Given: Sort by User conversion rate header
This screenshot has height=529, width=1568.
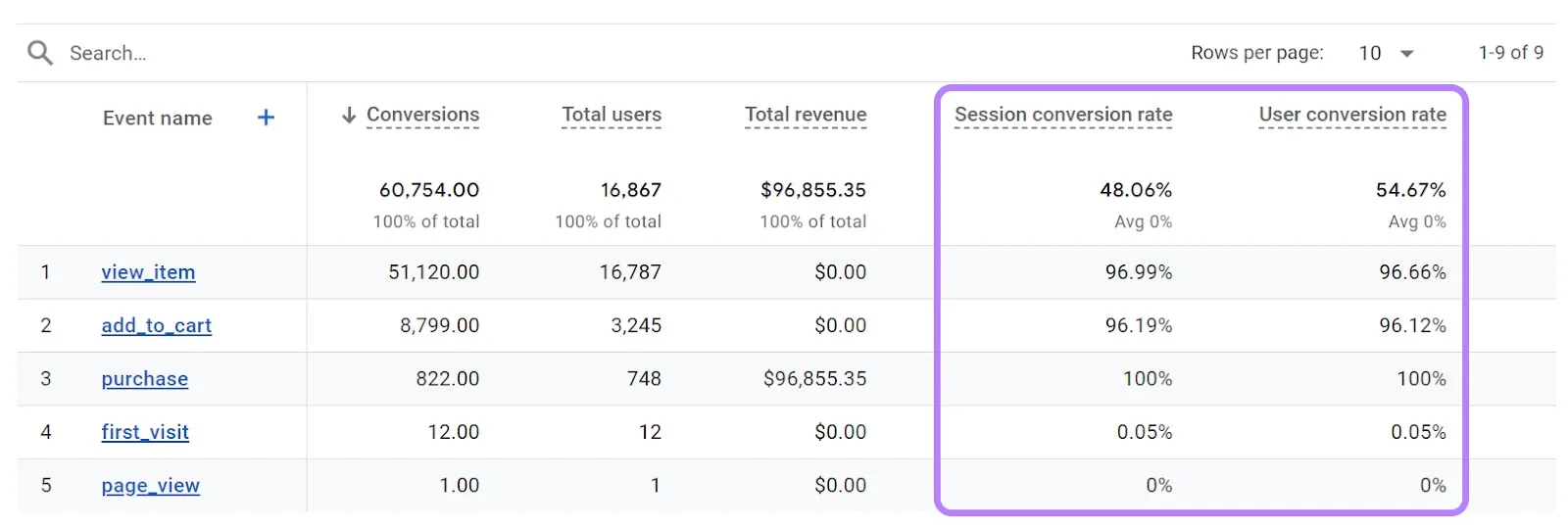Looking at the screenshot, I should pos(1352,115).
